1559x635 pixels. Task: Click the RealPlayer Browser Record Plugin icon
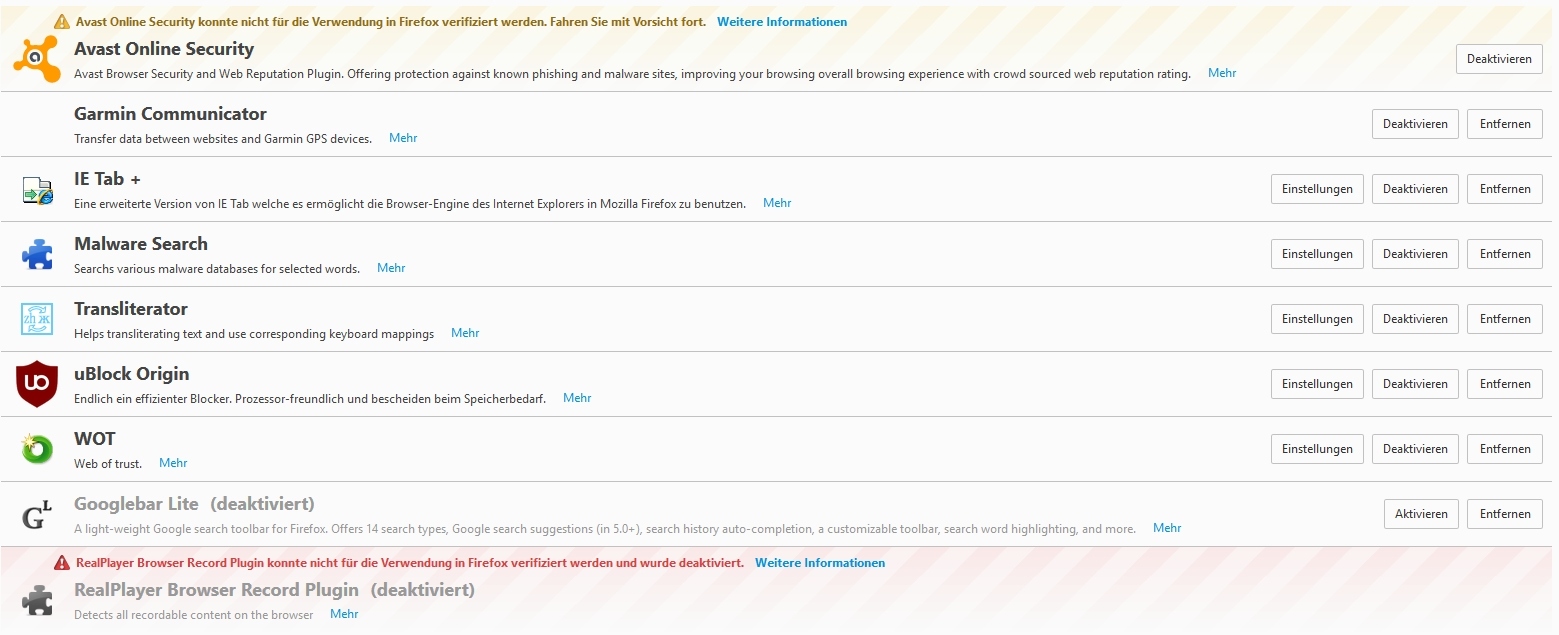[37, 599]
